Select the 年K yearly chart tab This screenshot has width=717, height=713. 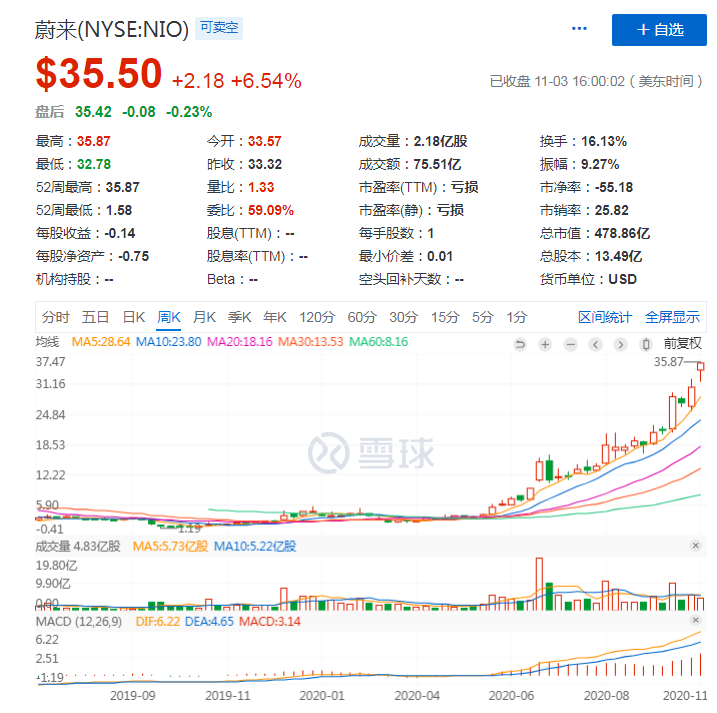[275, 316]
